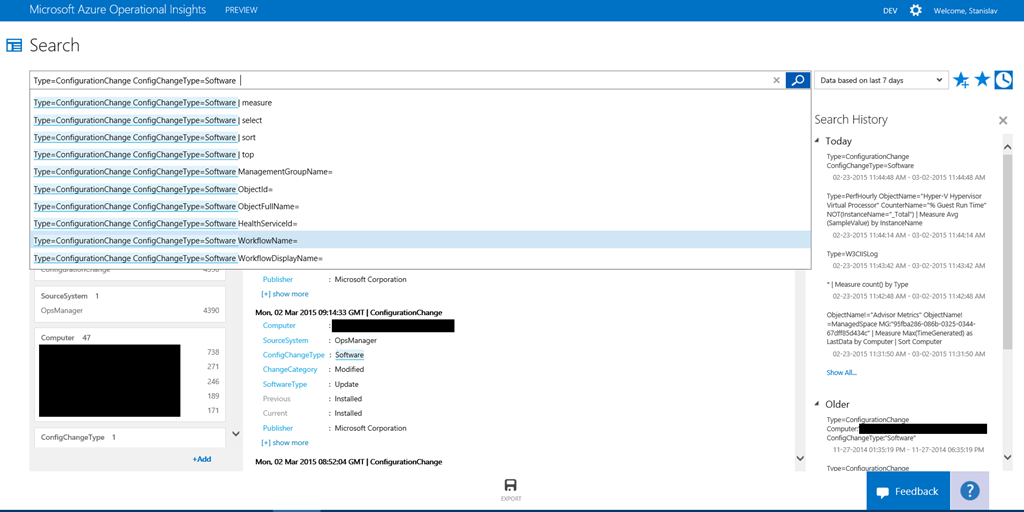The width and height of the screenshot is (1024, 512).
Task: Click the Export disk icon
Action: pos(511,486)
